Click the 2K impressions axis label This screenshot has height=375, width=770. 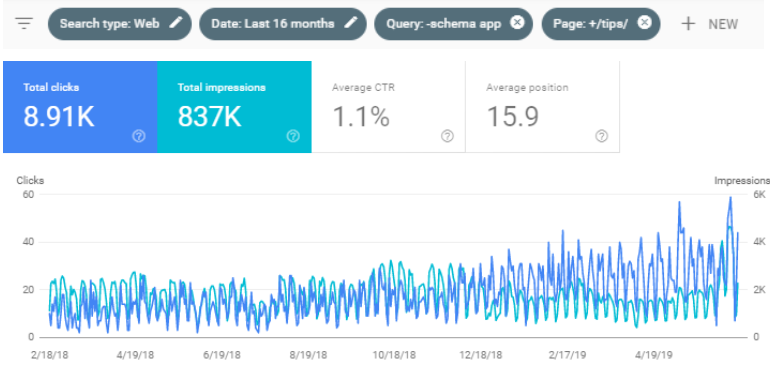click(759, 290)
